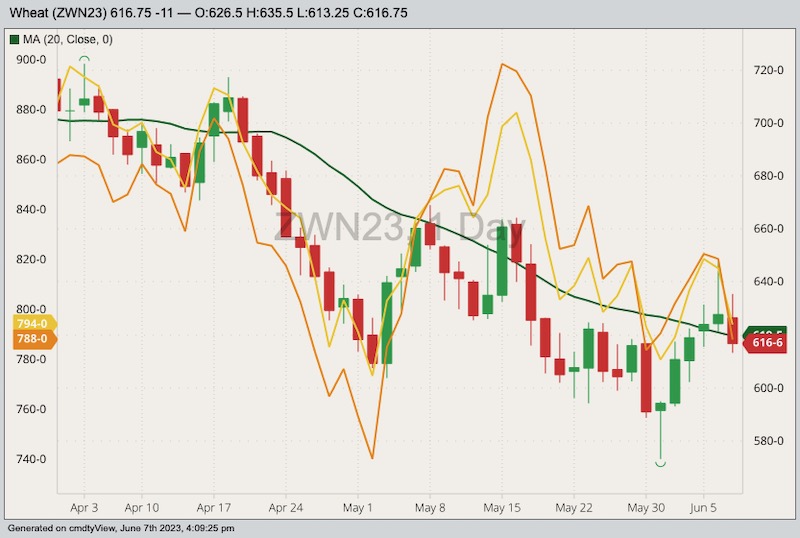Click the long red candle at May 30

pos(646,376)
